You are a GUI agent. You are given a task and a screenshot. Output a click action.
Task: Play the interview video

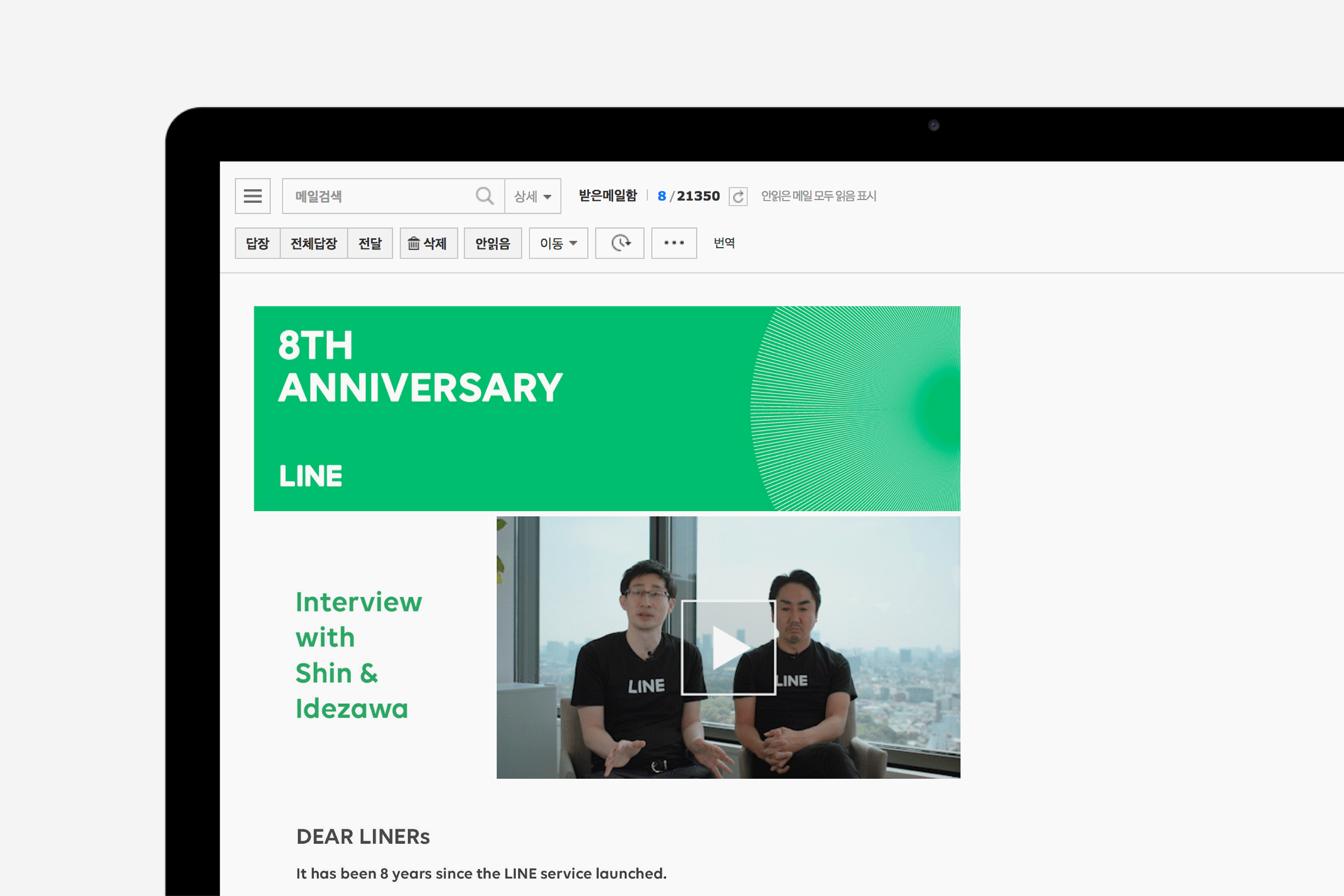[x=728, y=647]
